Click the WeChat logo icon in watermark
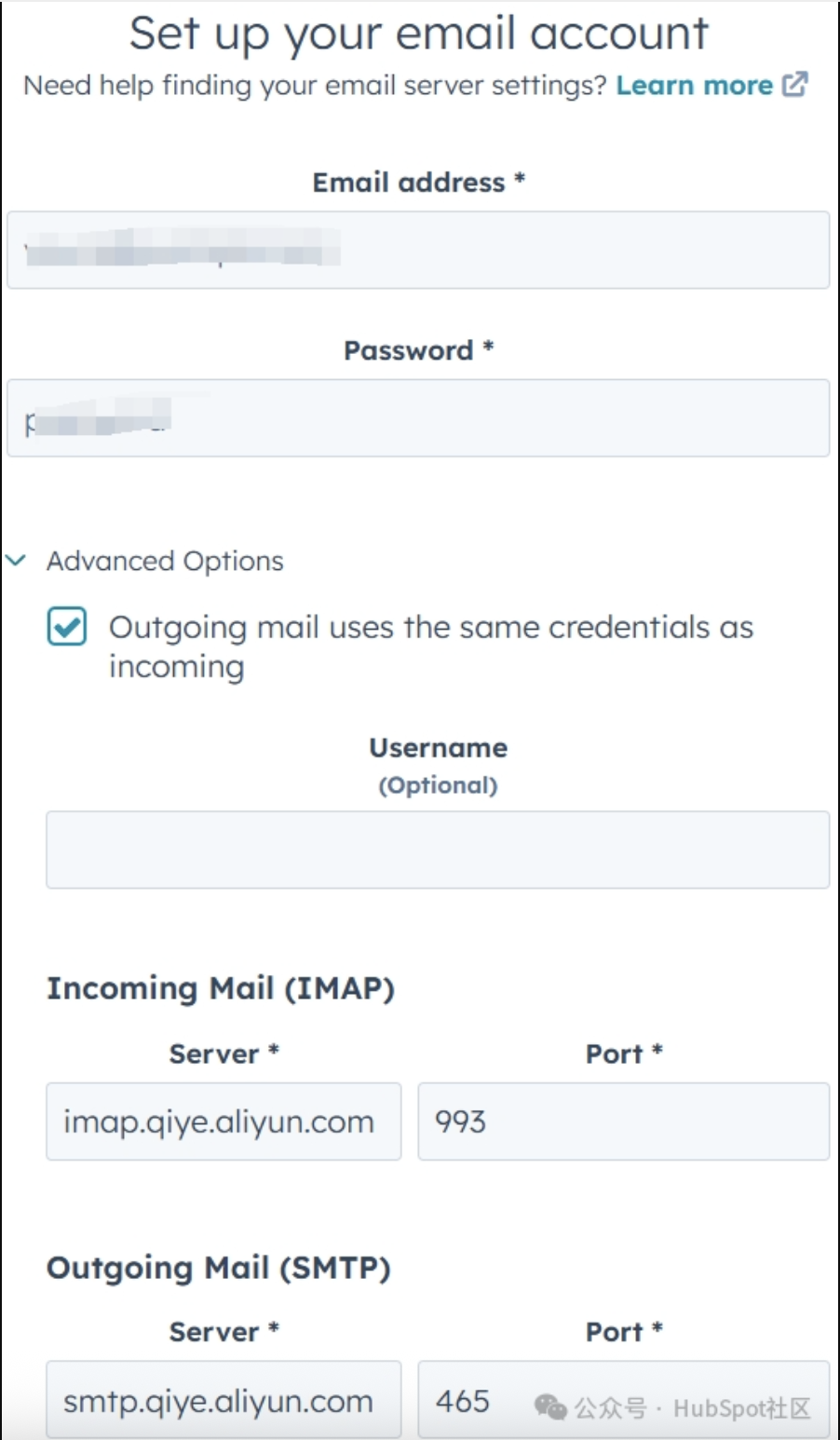This screenshot has width=840, height=1440. click(550, 1407)
